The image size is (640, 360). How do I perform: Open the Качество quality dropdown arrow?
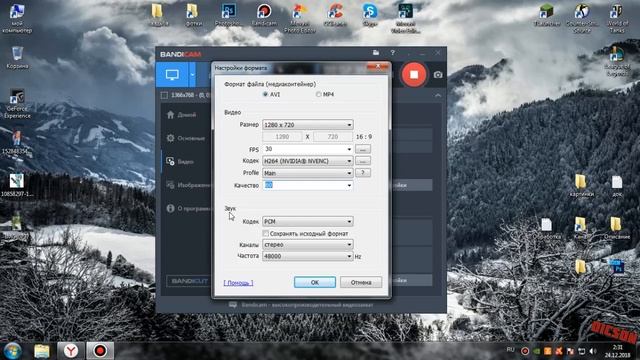pos(349,185)
